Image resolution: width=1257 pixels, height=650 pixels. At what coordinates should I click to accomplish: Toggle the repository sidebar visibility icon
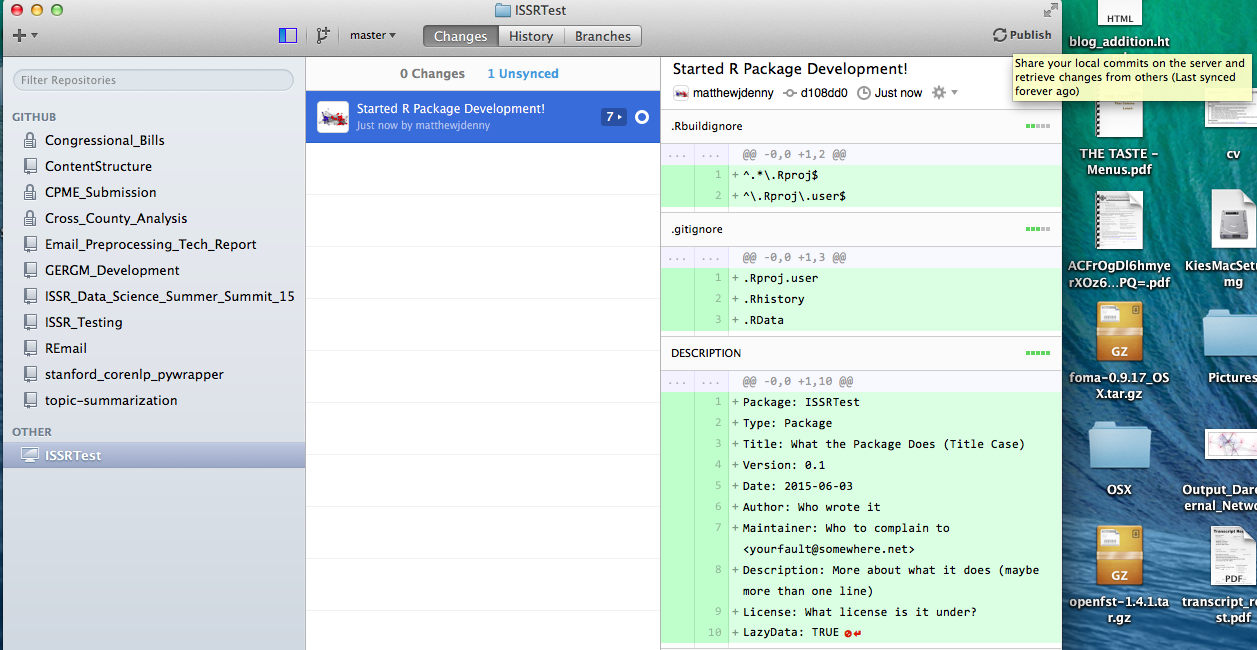point(288,36)
